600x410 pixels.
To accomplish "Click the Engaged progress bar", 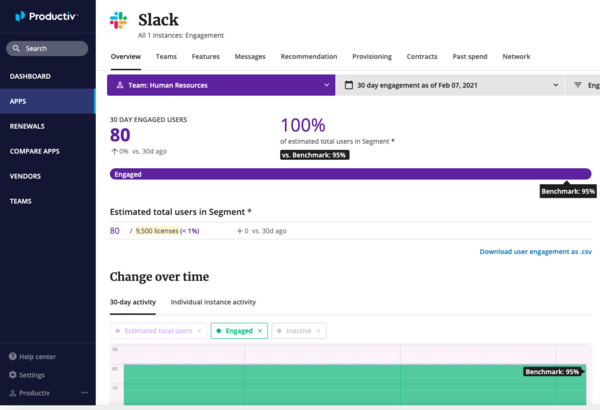I will pyautogui.click(x=351, y=174).
